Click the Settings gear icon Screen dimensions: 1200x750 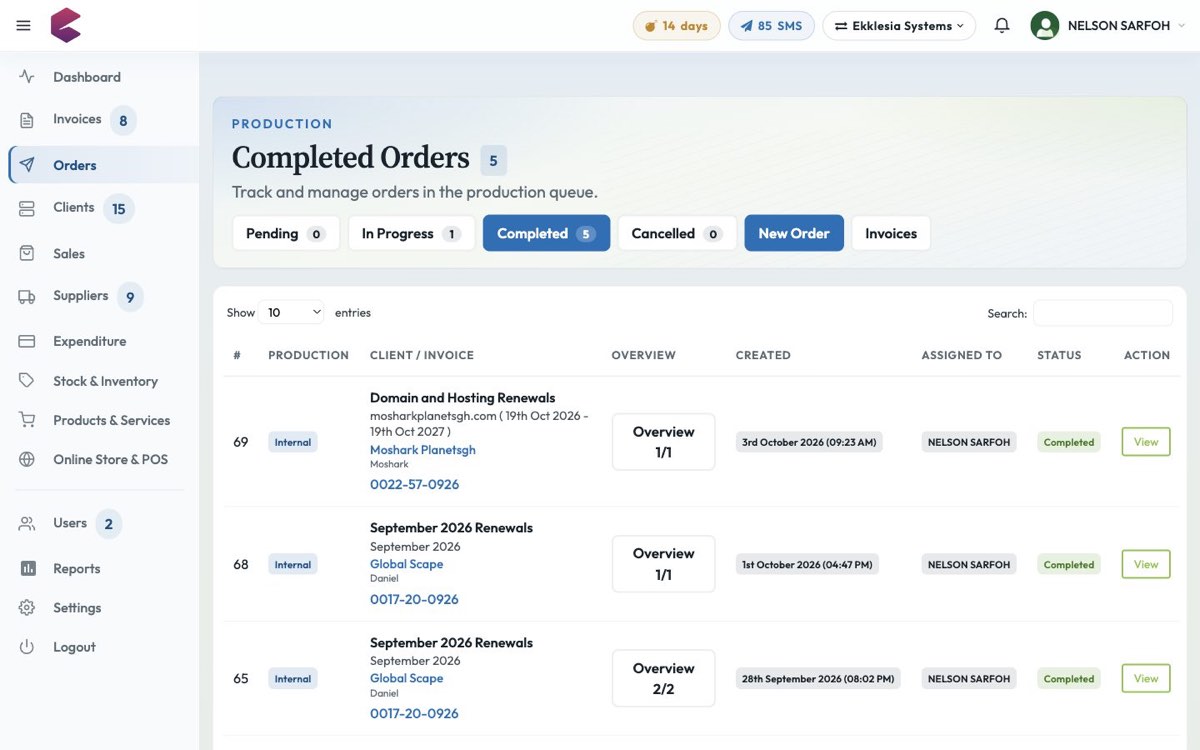(x=27, y=608)
